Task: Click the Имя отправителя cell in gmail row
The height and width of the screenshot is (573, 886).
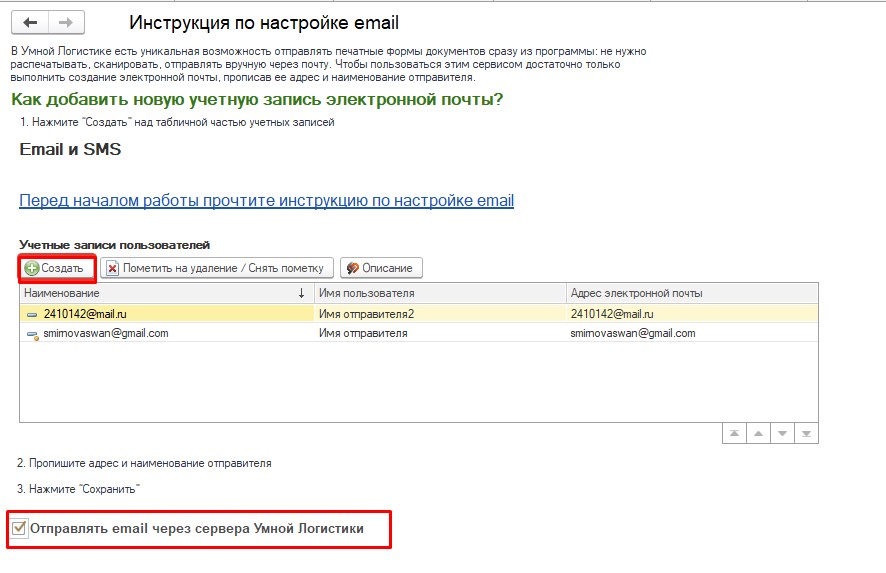Action: click(440, 333)
